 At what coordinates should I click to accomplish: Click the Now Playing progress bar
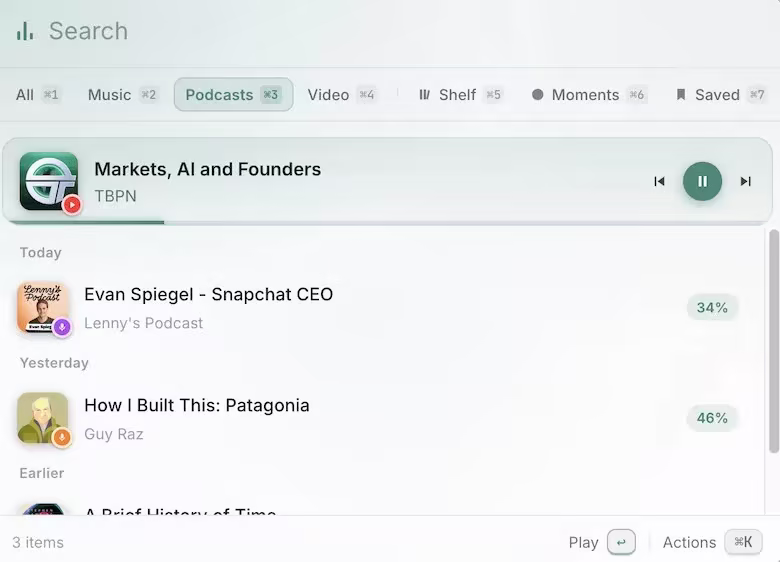pyautogui.click(x=388, y=222)
